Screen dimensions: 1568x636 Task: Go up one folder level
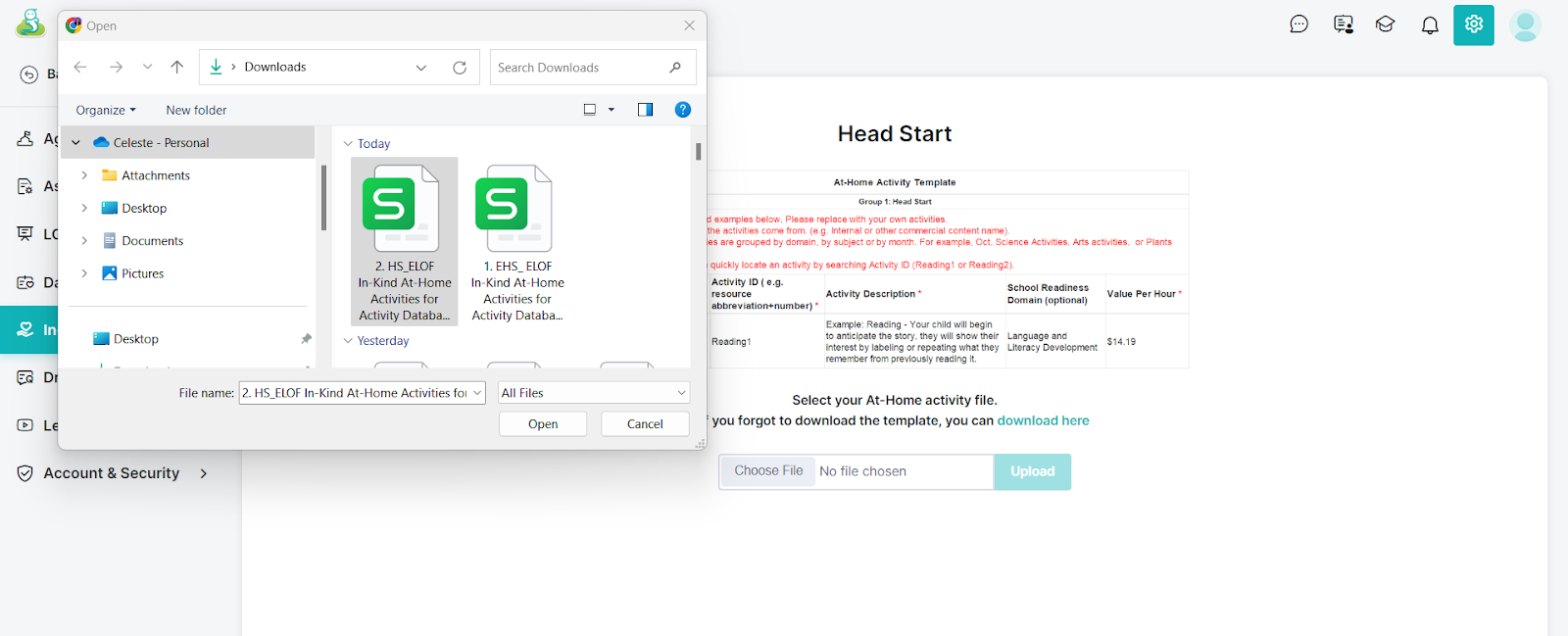(x=177, y=68)
